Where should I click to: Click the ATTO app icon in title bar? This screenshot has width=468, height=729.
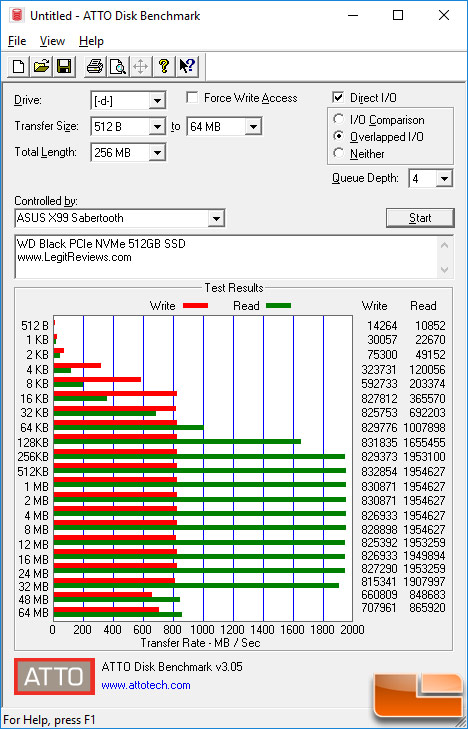pyautogui.click(x=17, y=16)
